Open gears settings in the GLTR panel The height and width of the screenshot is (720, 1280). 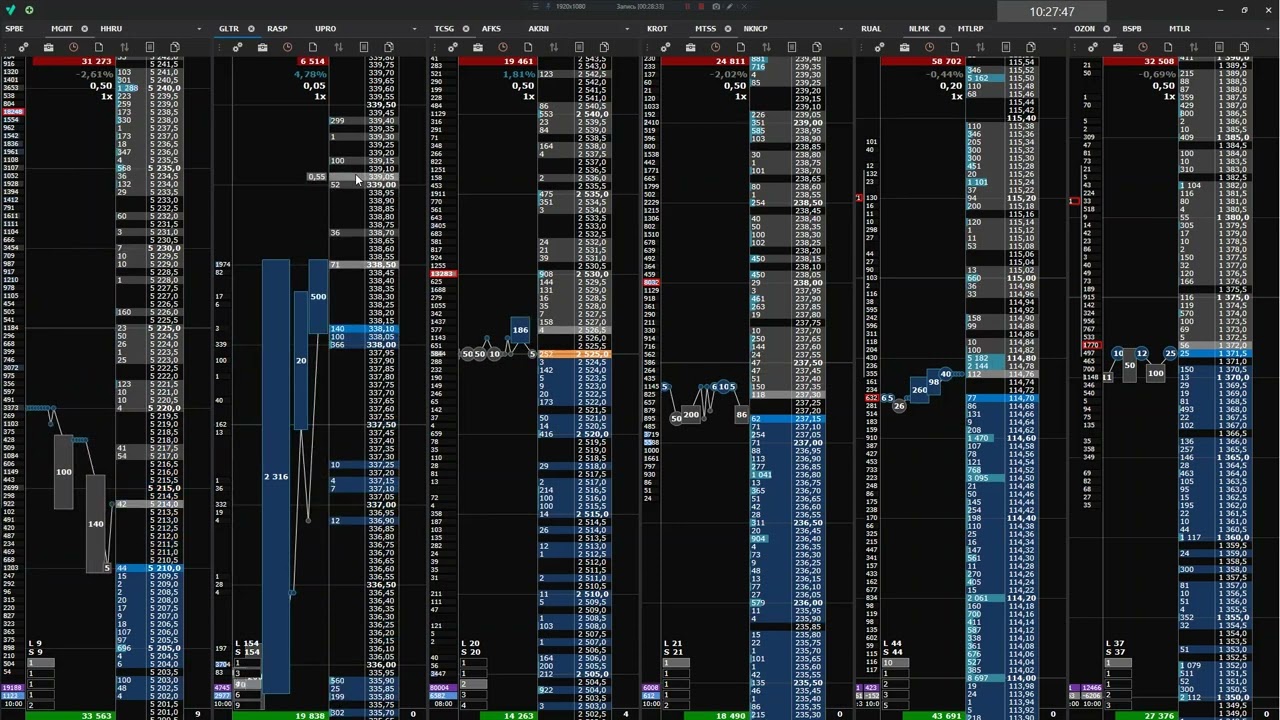point(237,47)
